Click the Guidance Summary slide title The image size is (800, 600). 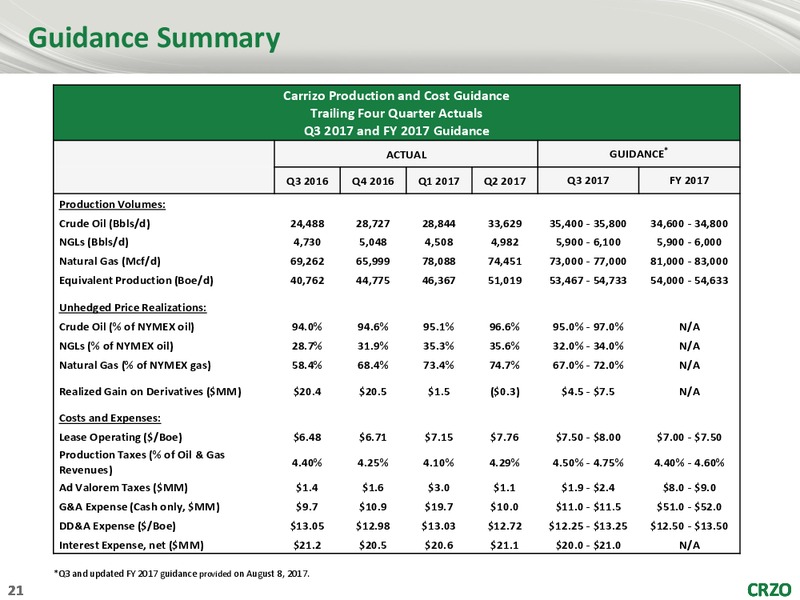point(154,38)
